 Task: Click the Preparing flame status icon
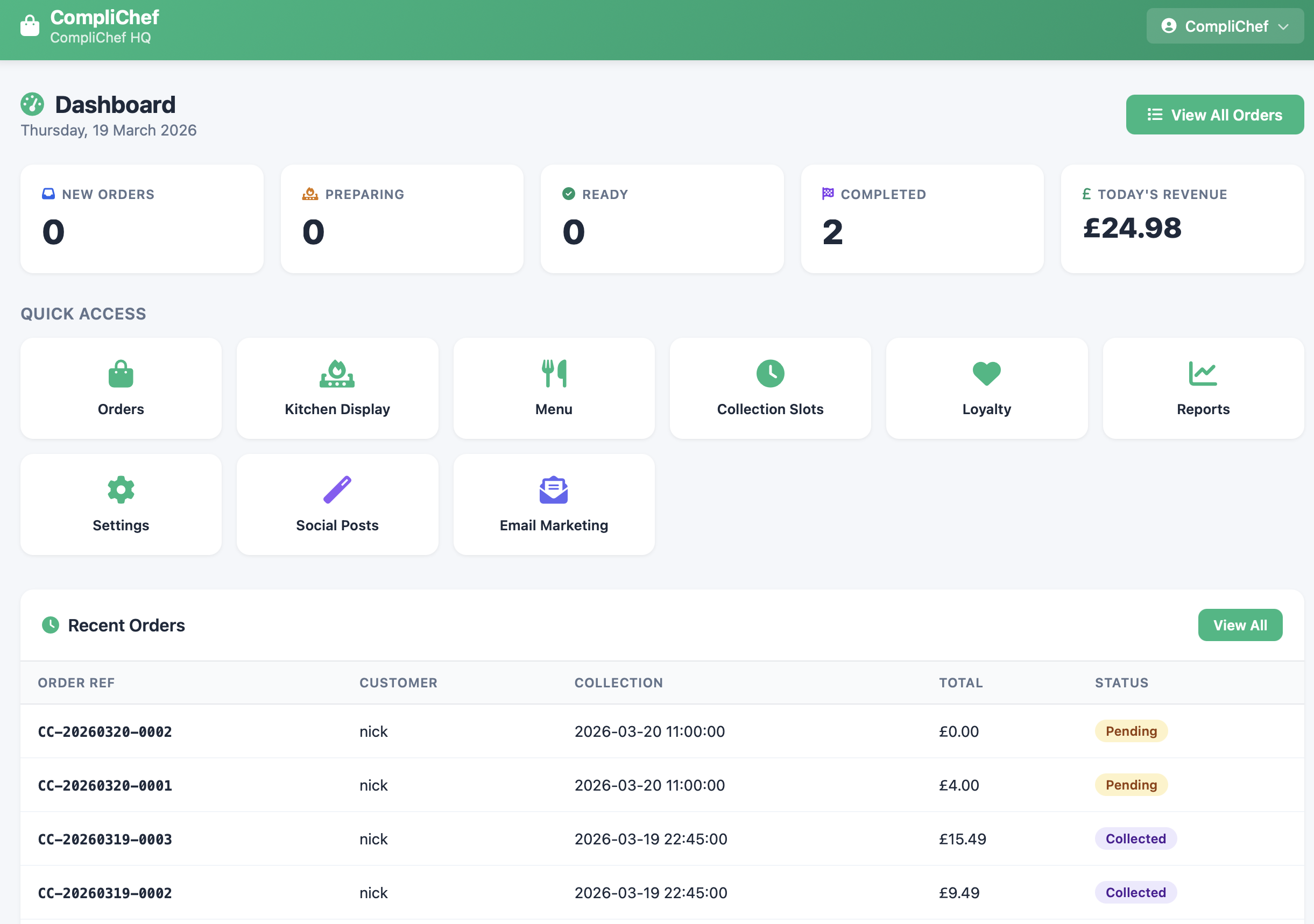tap(310, 194)
